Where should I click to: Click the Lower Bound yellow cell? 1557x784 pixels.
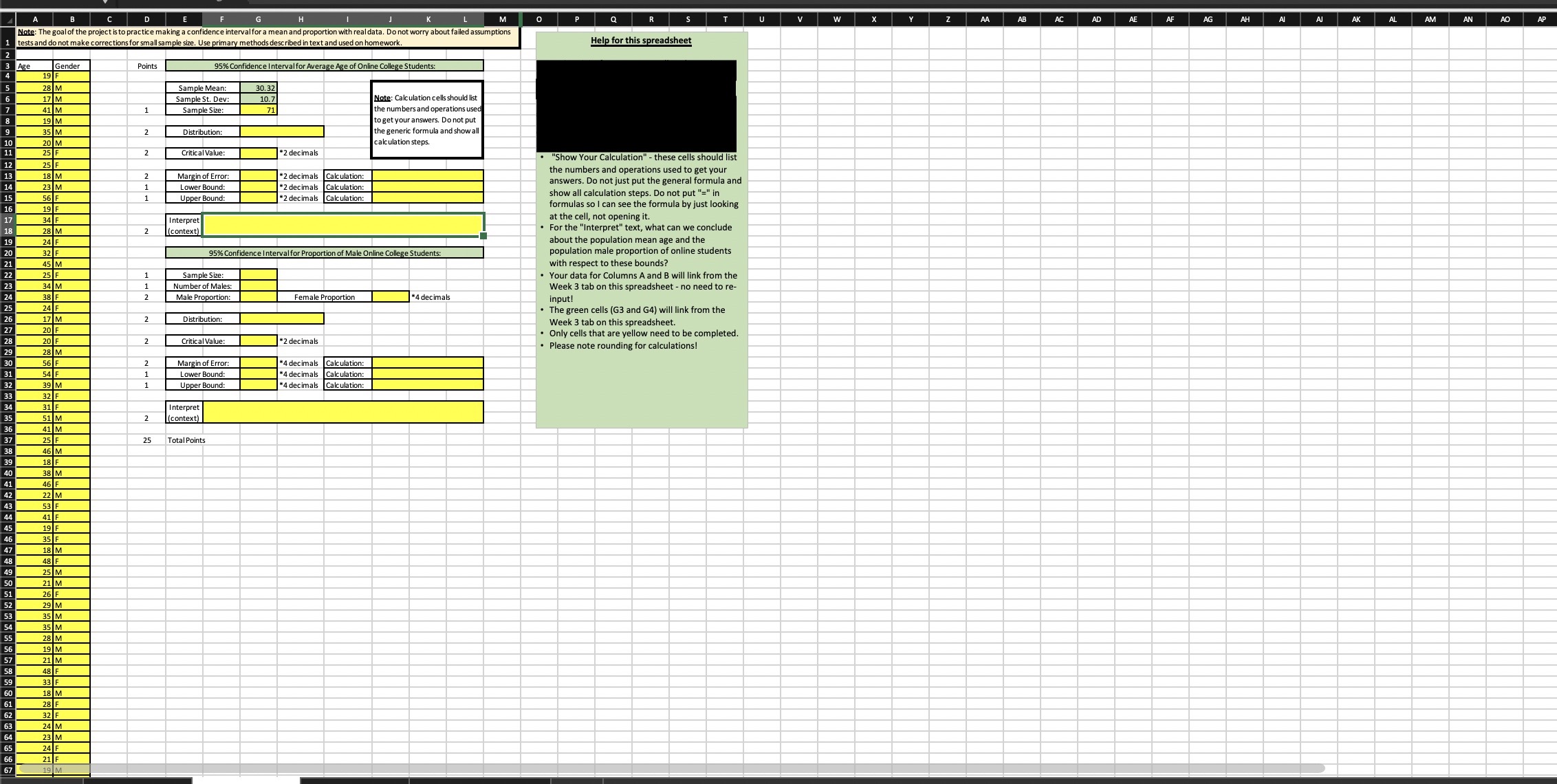257,186
